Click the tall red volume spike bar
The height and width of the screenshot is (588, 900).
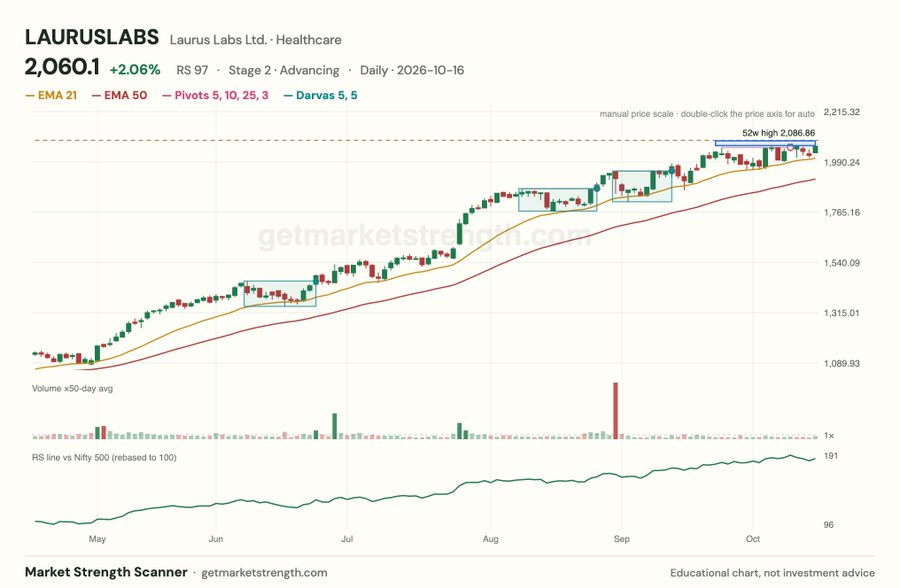615,411
